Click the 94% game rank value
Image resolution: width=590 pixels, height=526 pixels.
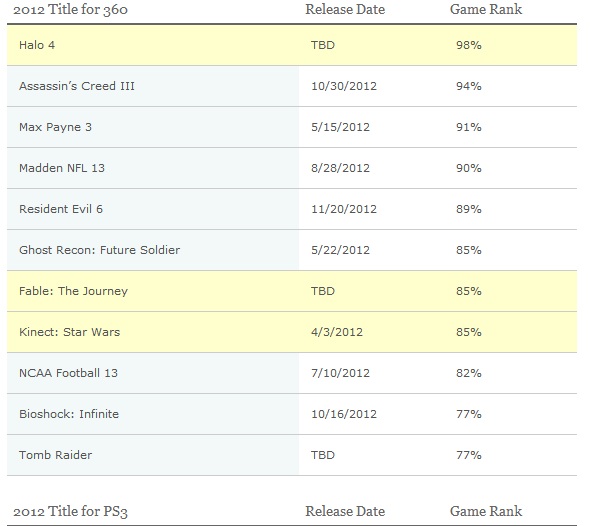point(468,86)
